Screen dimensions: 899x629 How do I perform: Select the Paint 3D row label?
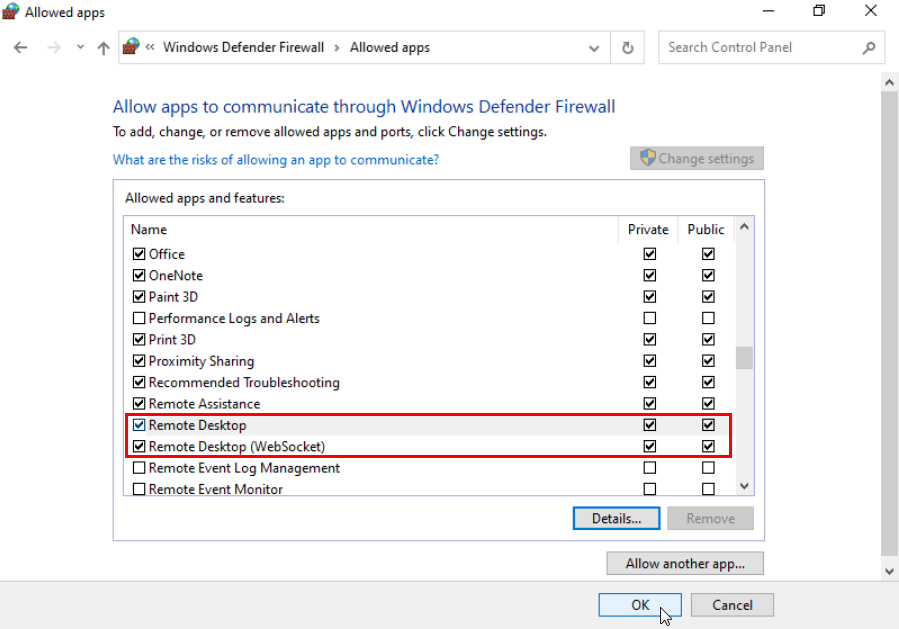coord(173,296)
